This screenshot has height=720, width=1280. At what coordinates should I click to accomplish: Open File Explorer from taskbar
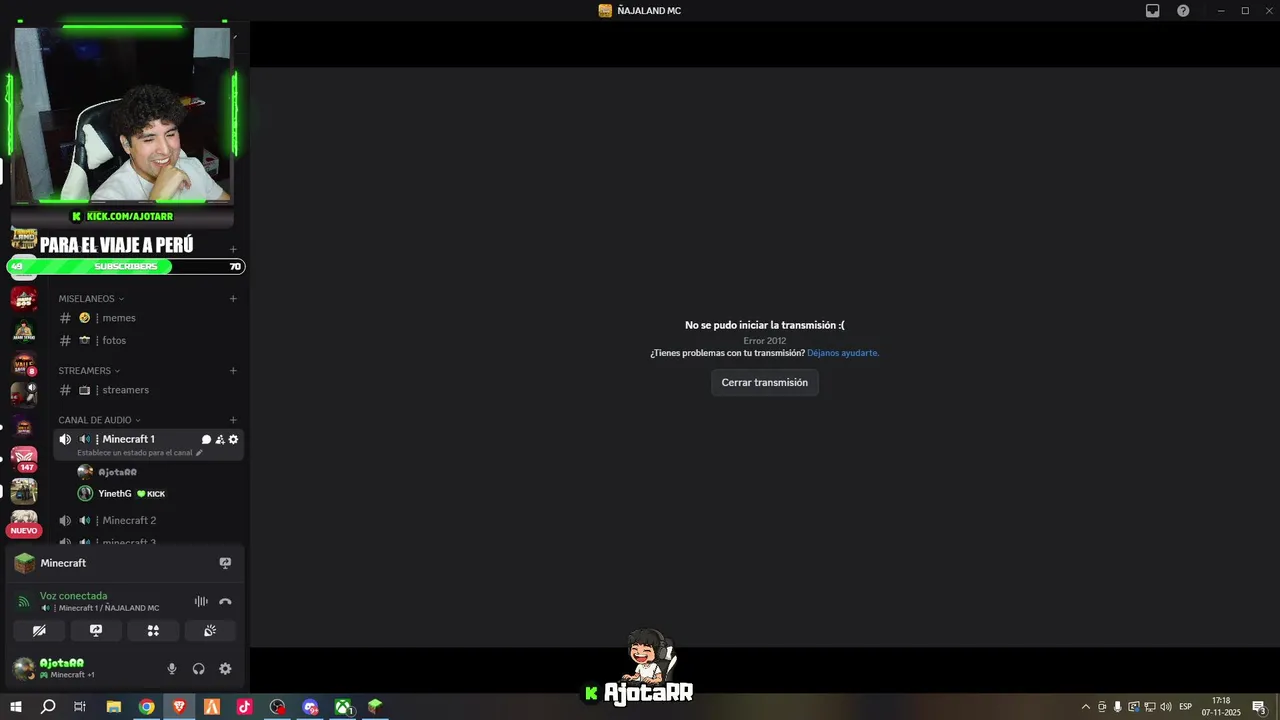(114, 707)
